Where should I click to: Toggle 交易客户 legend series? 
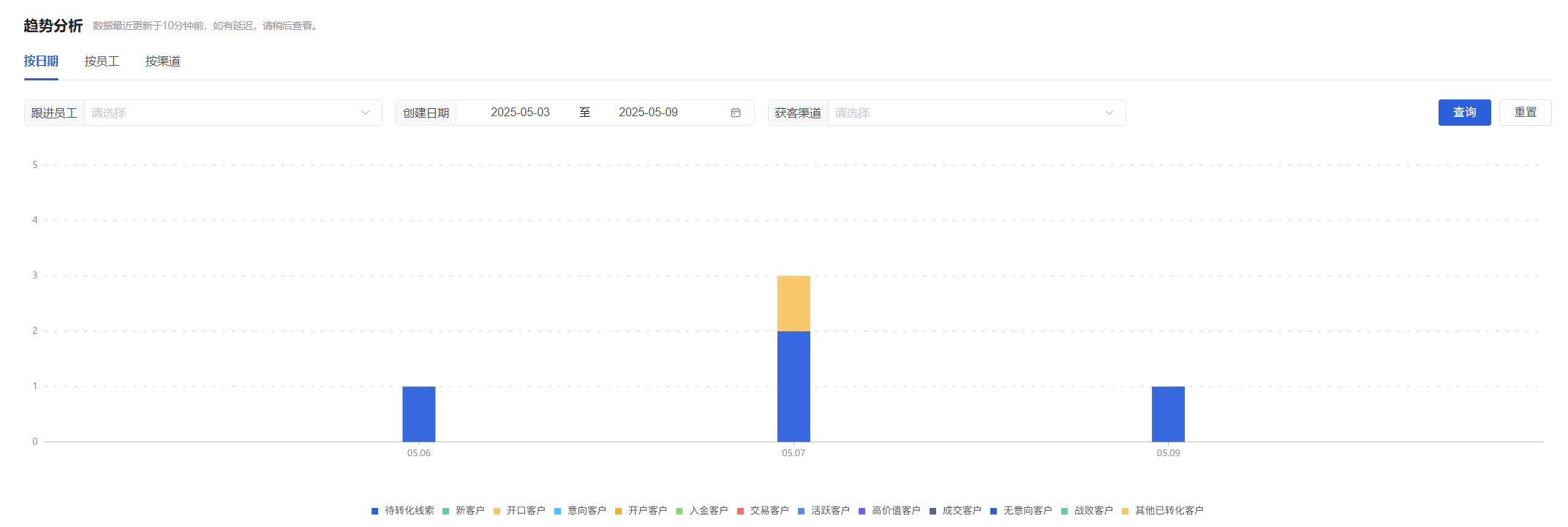[763, 510]
